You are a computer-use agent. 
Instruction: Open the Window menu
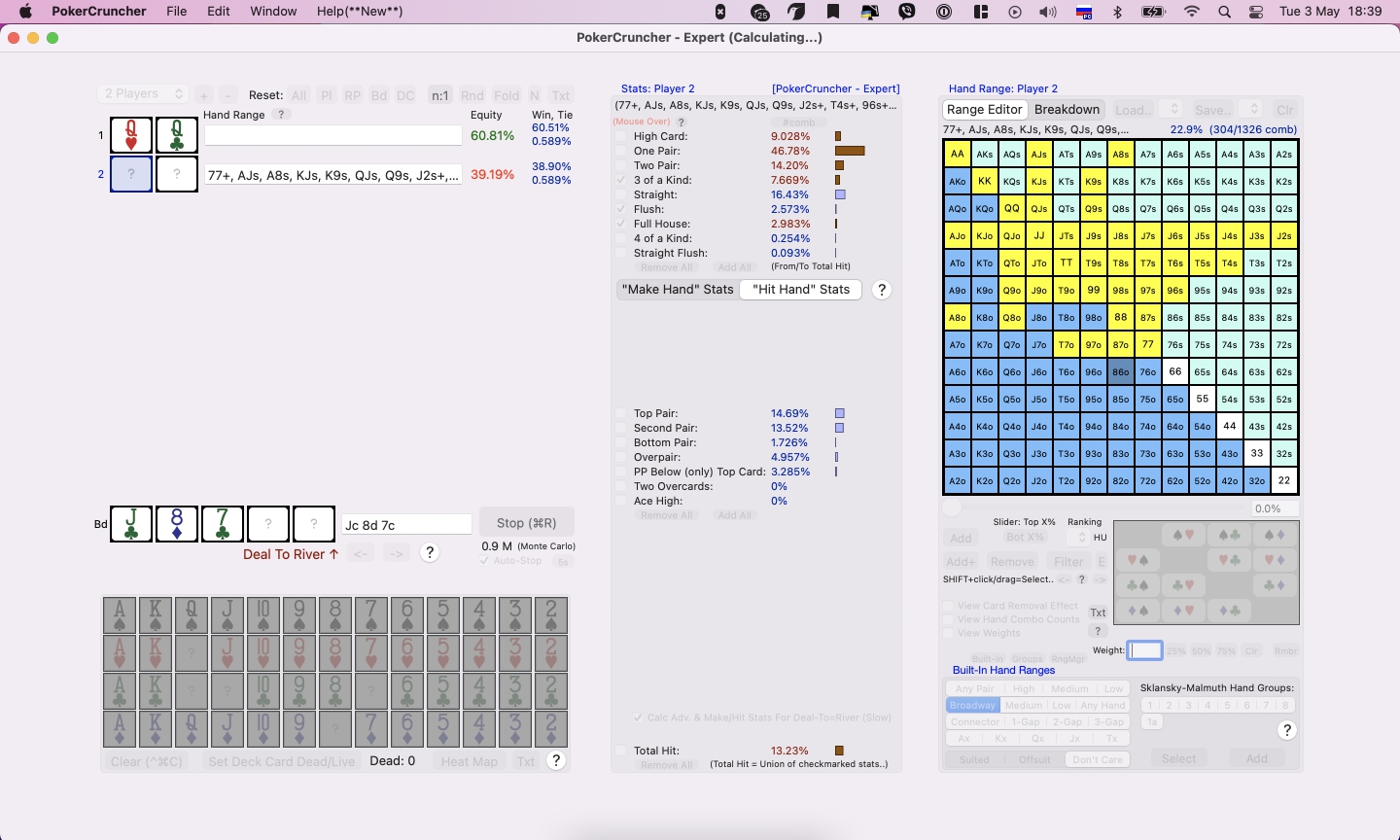(273, 12)
